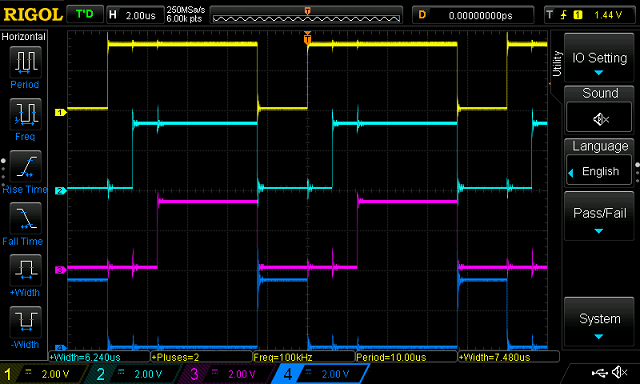Click the T'D trigger status indicator
This screenshot has height=384, width=640.
tap(84, 15)
